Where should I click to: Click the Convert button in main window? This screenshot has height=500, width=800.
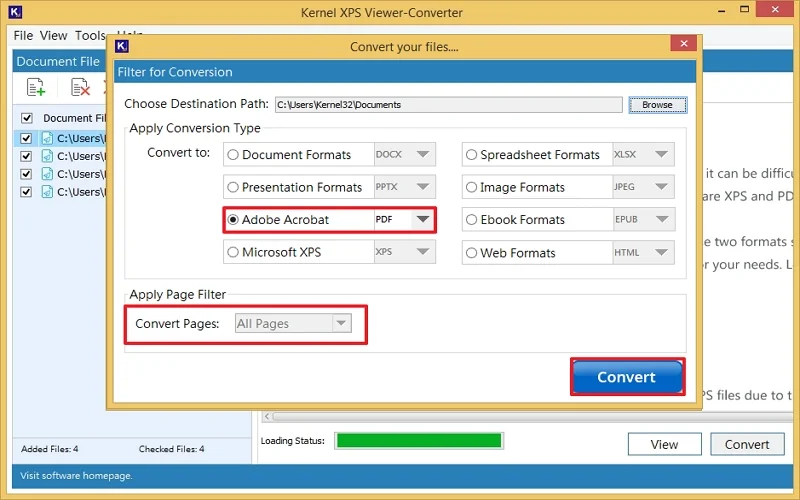(747, 444)
